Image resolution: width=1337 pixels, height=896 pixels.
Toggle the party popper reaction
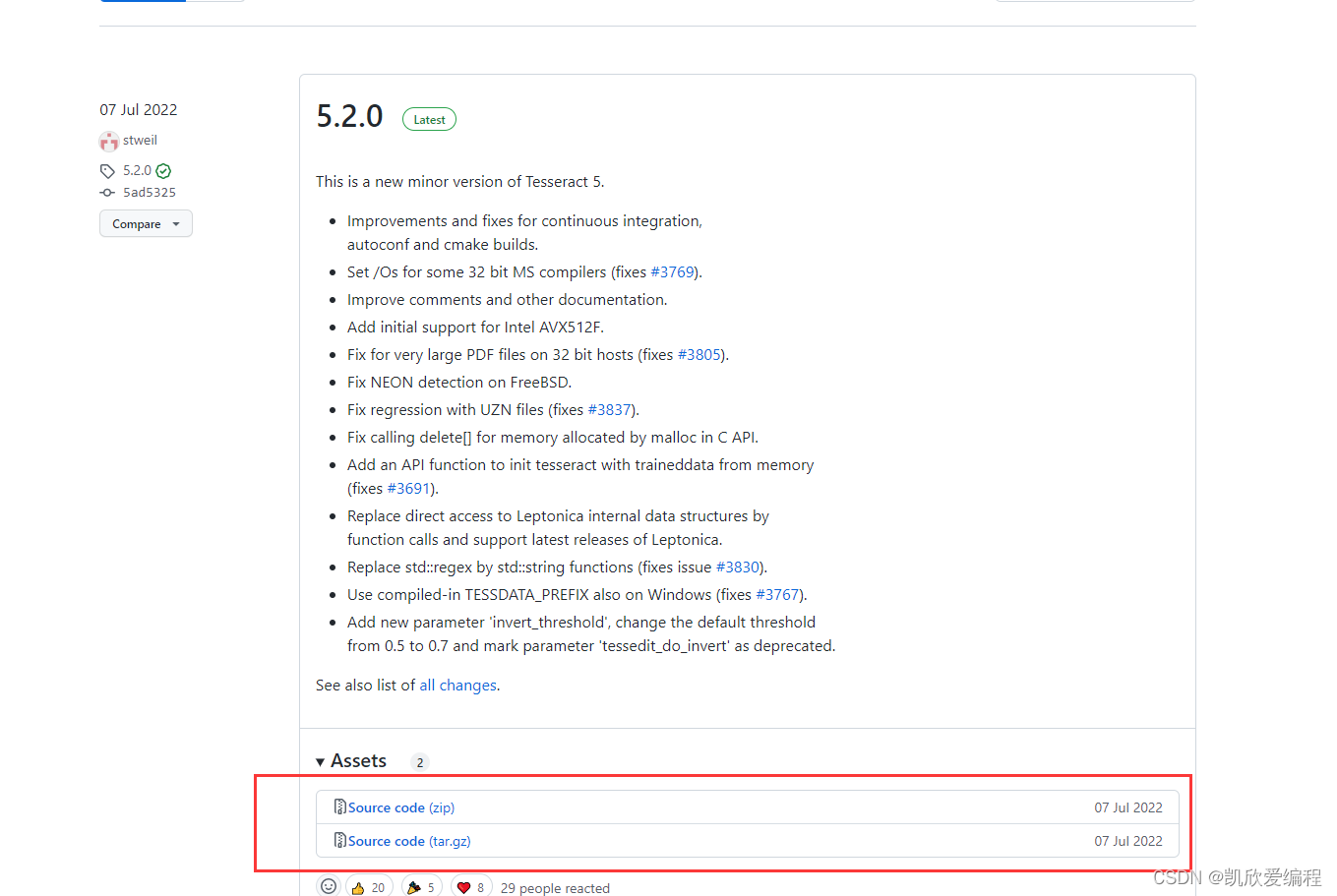[x=420, y=886]
